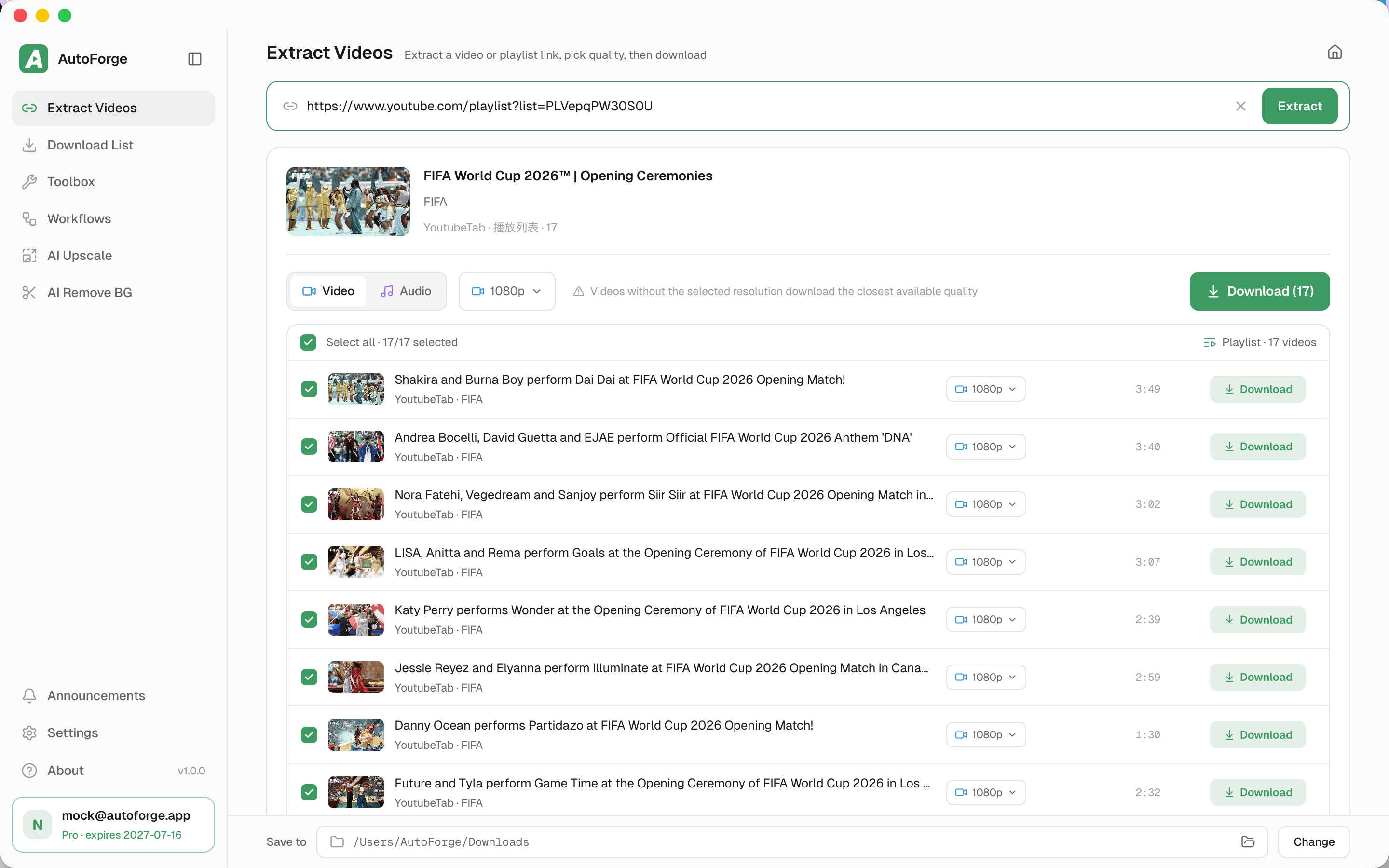Click the AI Upscale icon
The height and width of the screenshot is (868, 1389).
click(29, 256)
